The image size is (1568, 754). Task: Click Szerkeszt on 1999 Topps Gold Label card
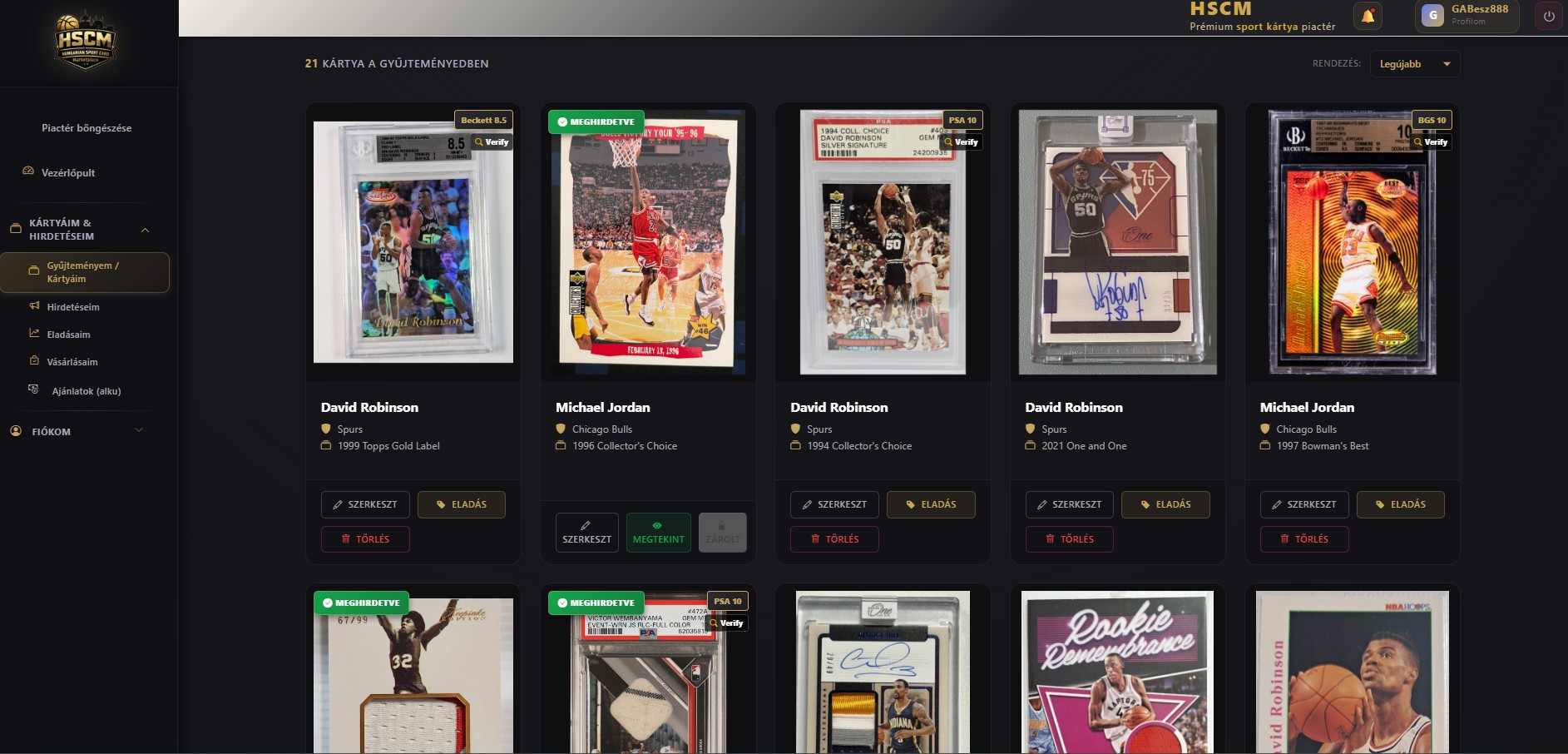click(x=365, y=504)
